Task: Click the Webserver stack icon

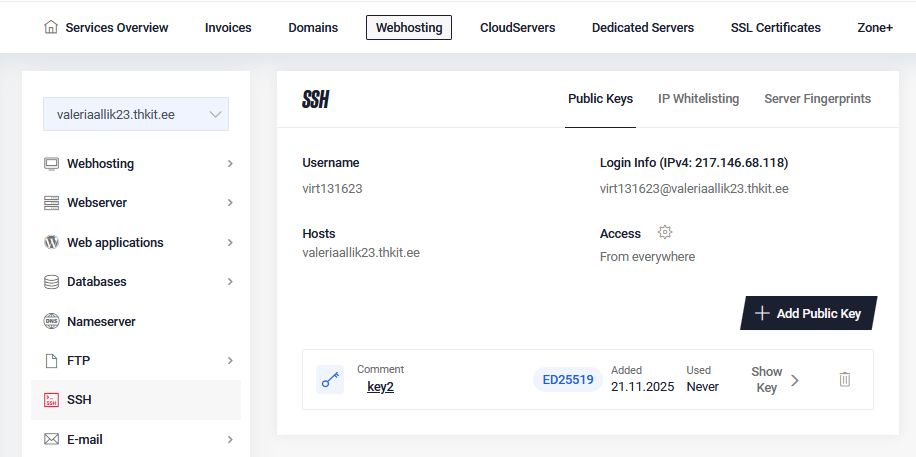Action: 52,203
